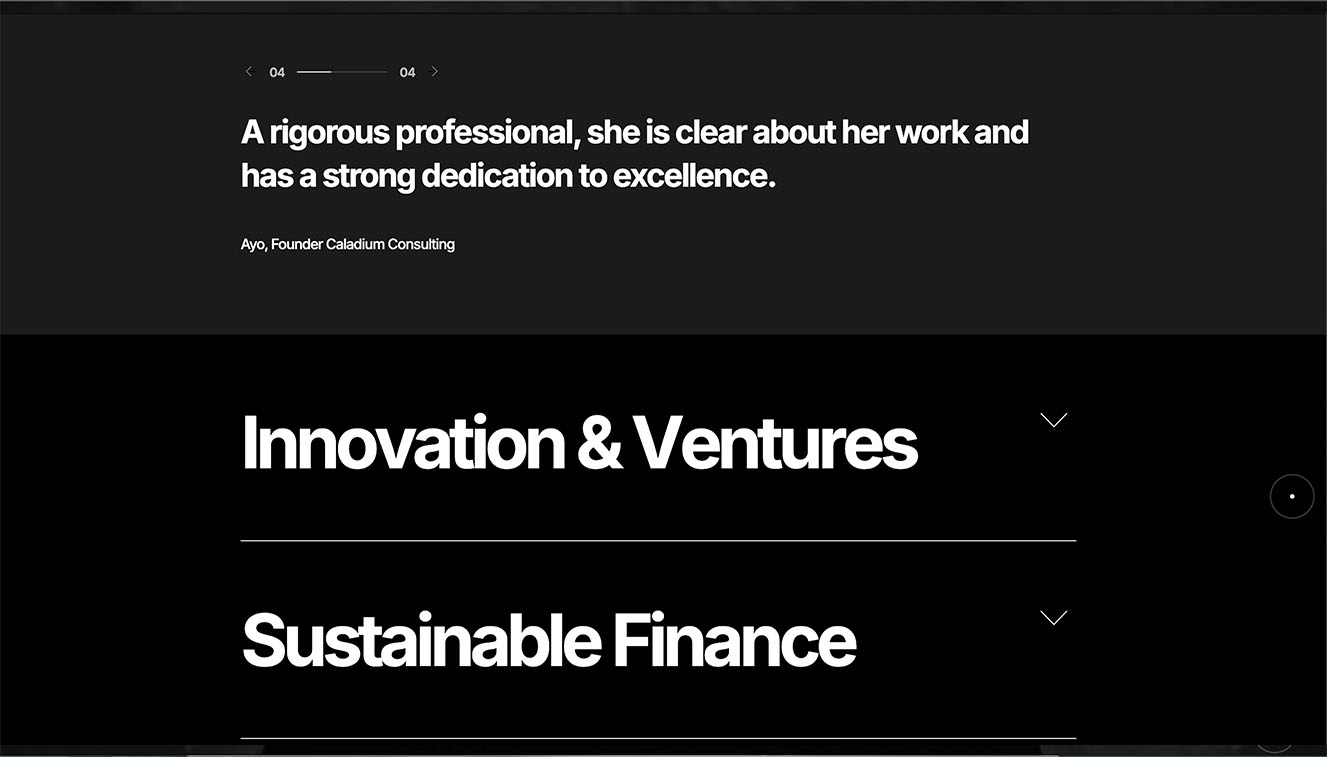1327x757 pixels.
Task: Click the word "Sustainable" in the heading
Action: click(420, 641)
